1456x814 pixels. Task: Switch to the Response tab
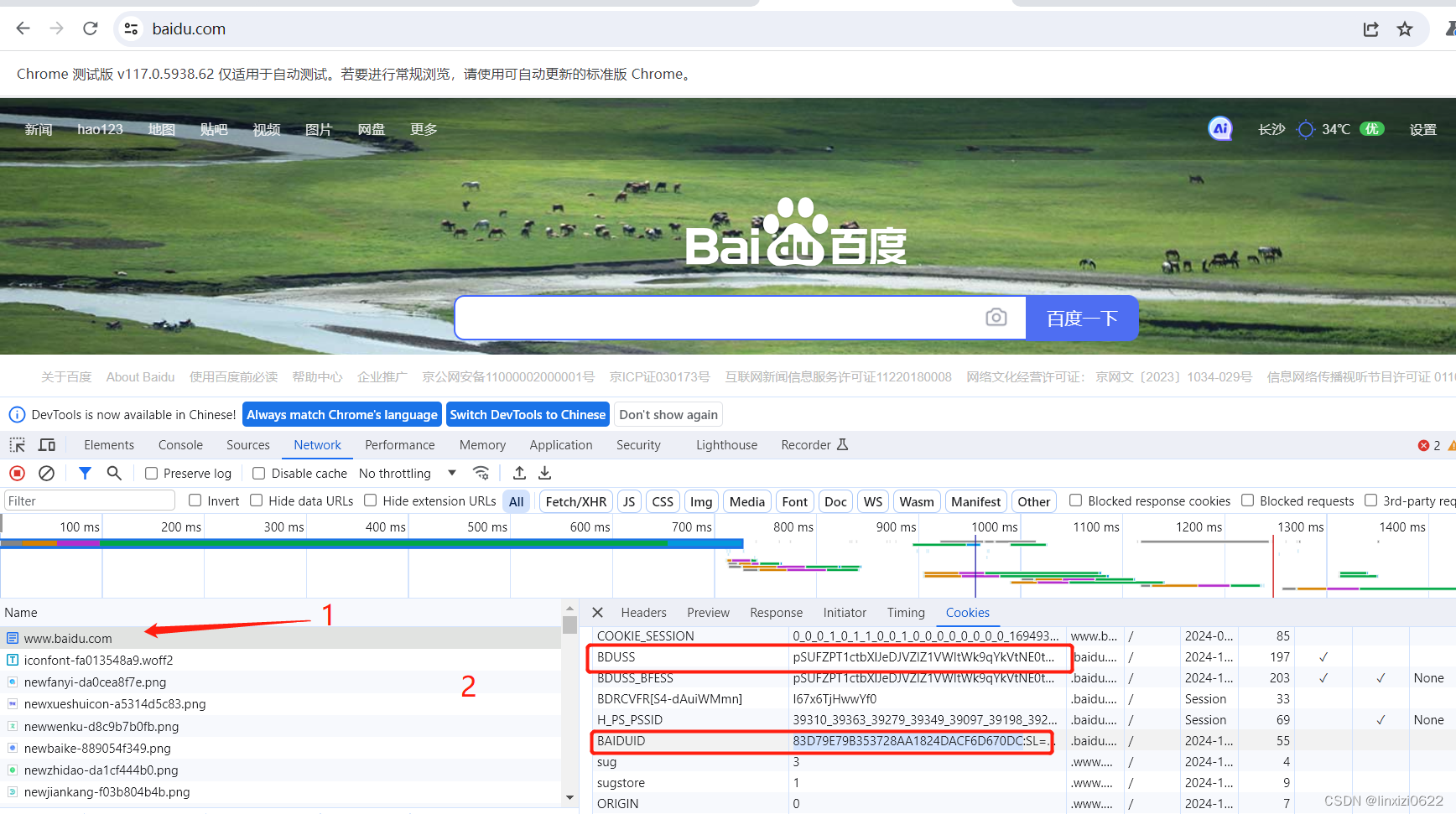776,613
